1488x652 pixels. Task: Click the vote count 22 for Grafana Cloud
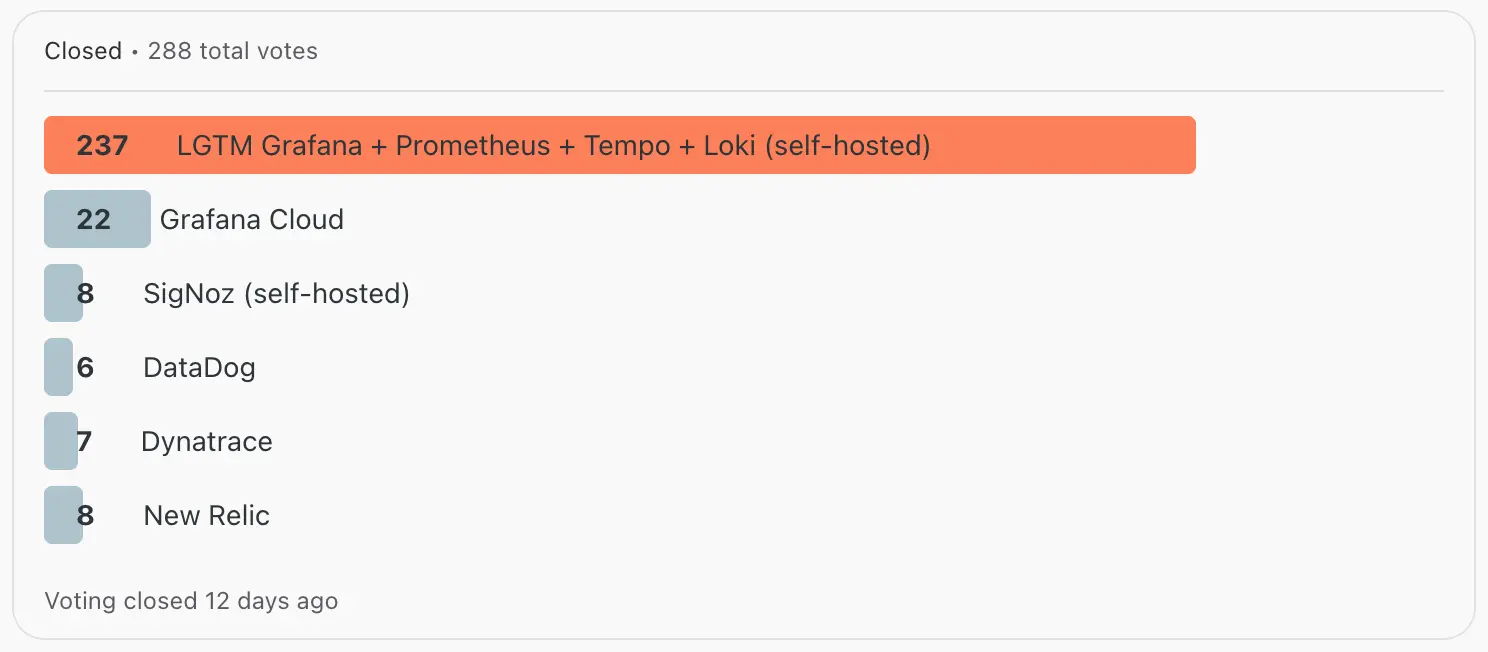tap(92, 219)
